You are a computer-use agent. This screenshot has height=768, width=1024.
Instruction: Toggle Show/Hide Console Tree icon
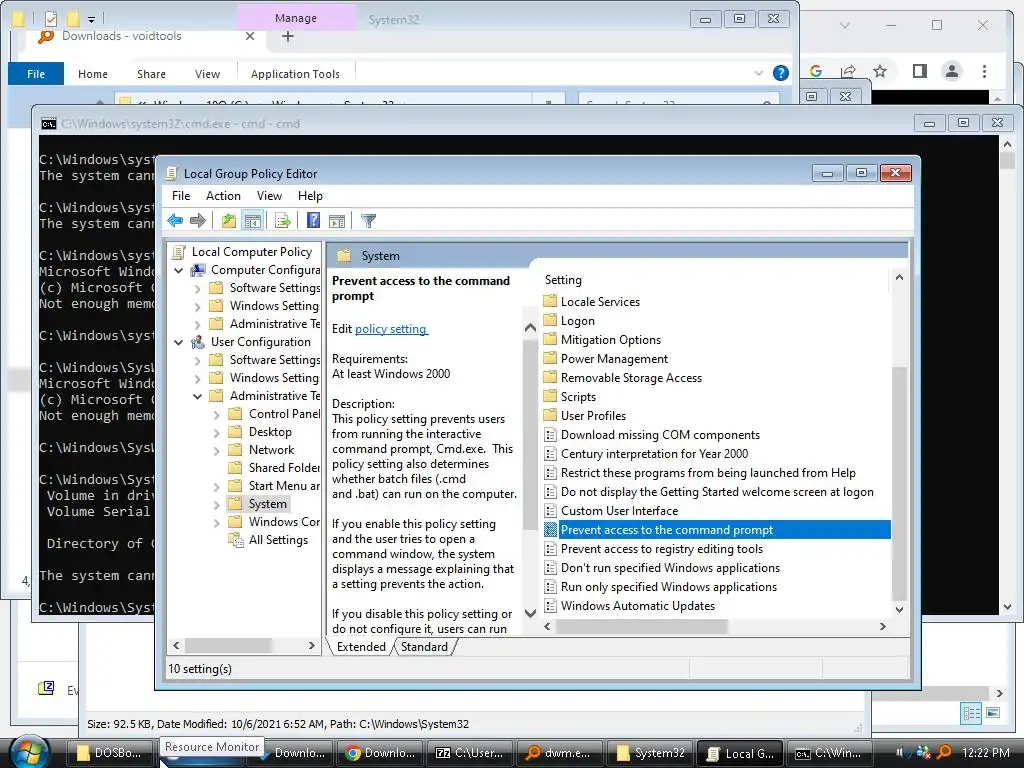coord(252,221)
